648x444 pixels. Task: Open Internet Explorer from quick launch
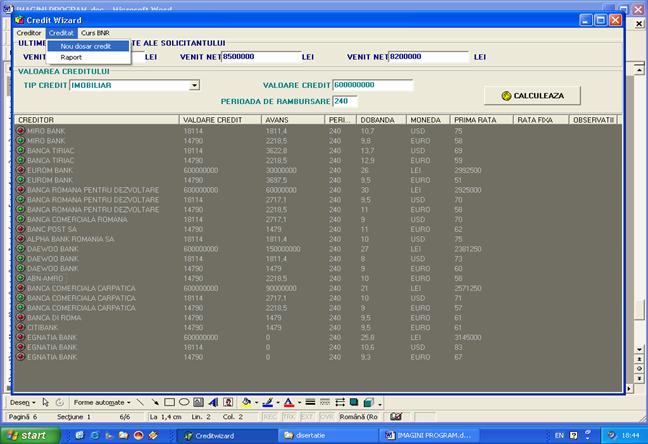[95, 435]
